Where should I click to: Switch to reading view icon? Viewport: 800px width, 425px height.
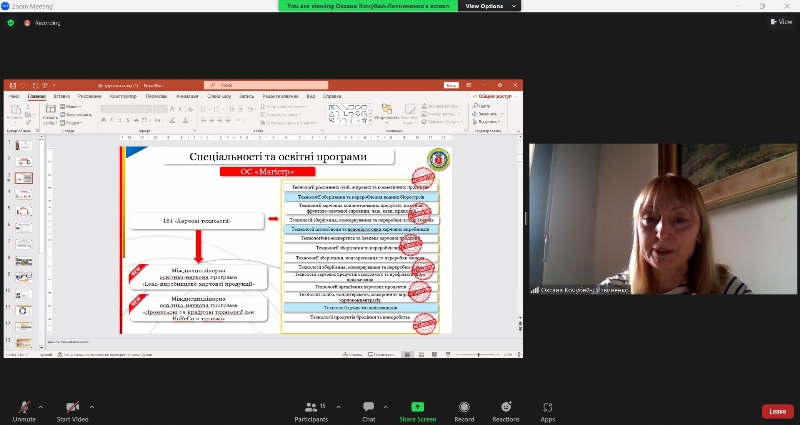[434, 354]
